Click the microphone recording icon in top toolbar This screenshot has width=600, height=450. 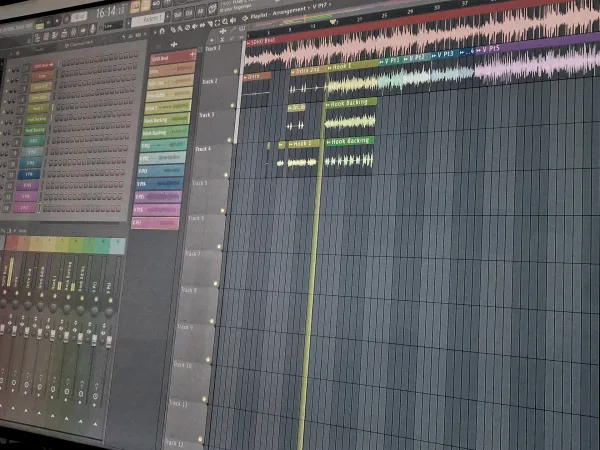pyautogui.click(x=92, y=29)
